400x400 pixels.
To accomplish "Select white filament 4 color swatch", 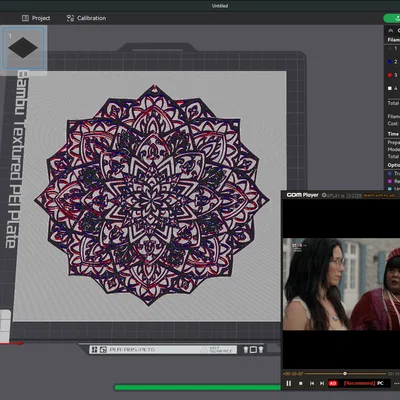I will (x=390, y=88).
